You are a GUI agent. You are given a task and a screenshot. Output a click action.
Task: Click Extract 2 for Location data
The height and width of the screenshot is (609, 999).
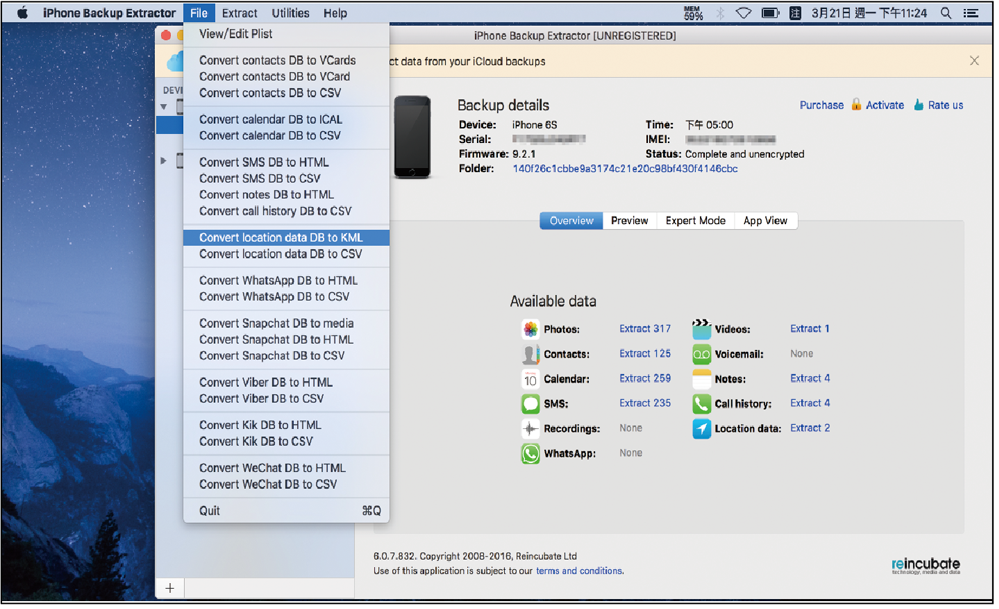tap(810, 428)
